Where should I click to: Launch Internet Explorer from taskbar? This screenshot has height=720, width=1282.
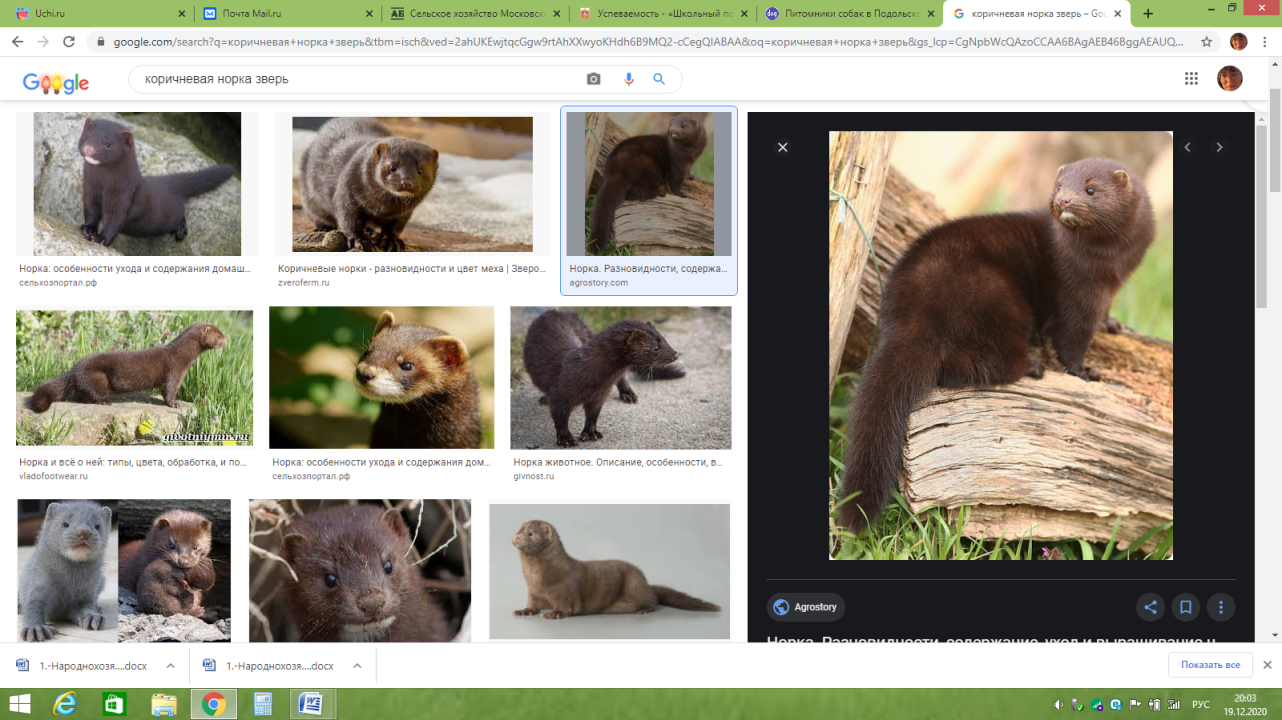click(x=66, y=704)
